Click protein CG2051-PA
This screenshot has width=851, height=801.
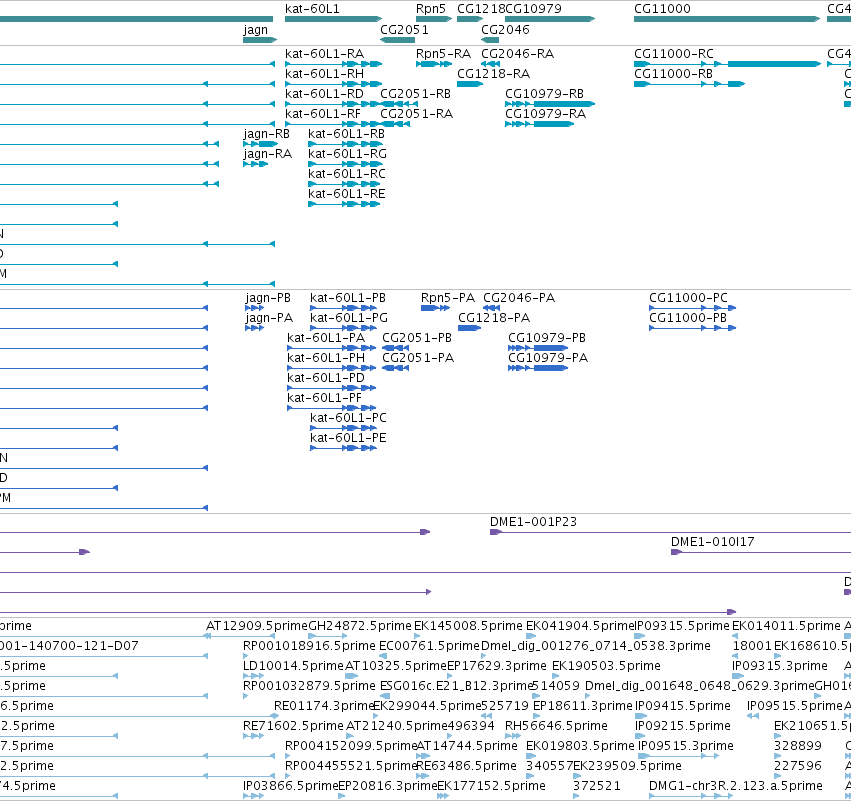point(418,358)
